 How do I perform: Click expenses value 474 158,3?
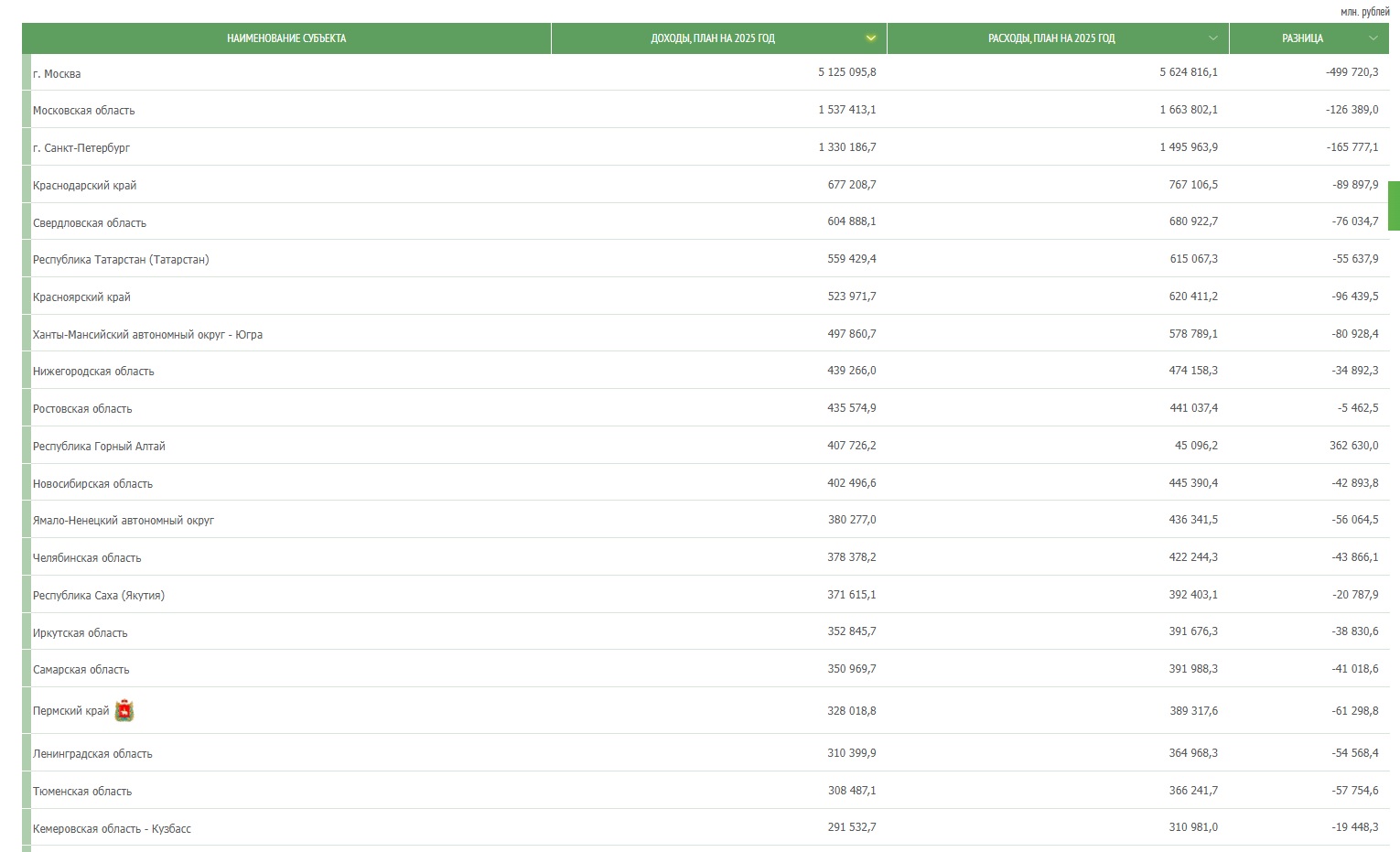tap(1193, 371)
